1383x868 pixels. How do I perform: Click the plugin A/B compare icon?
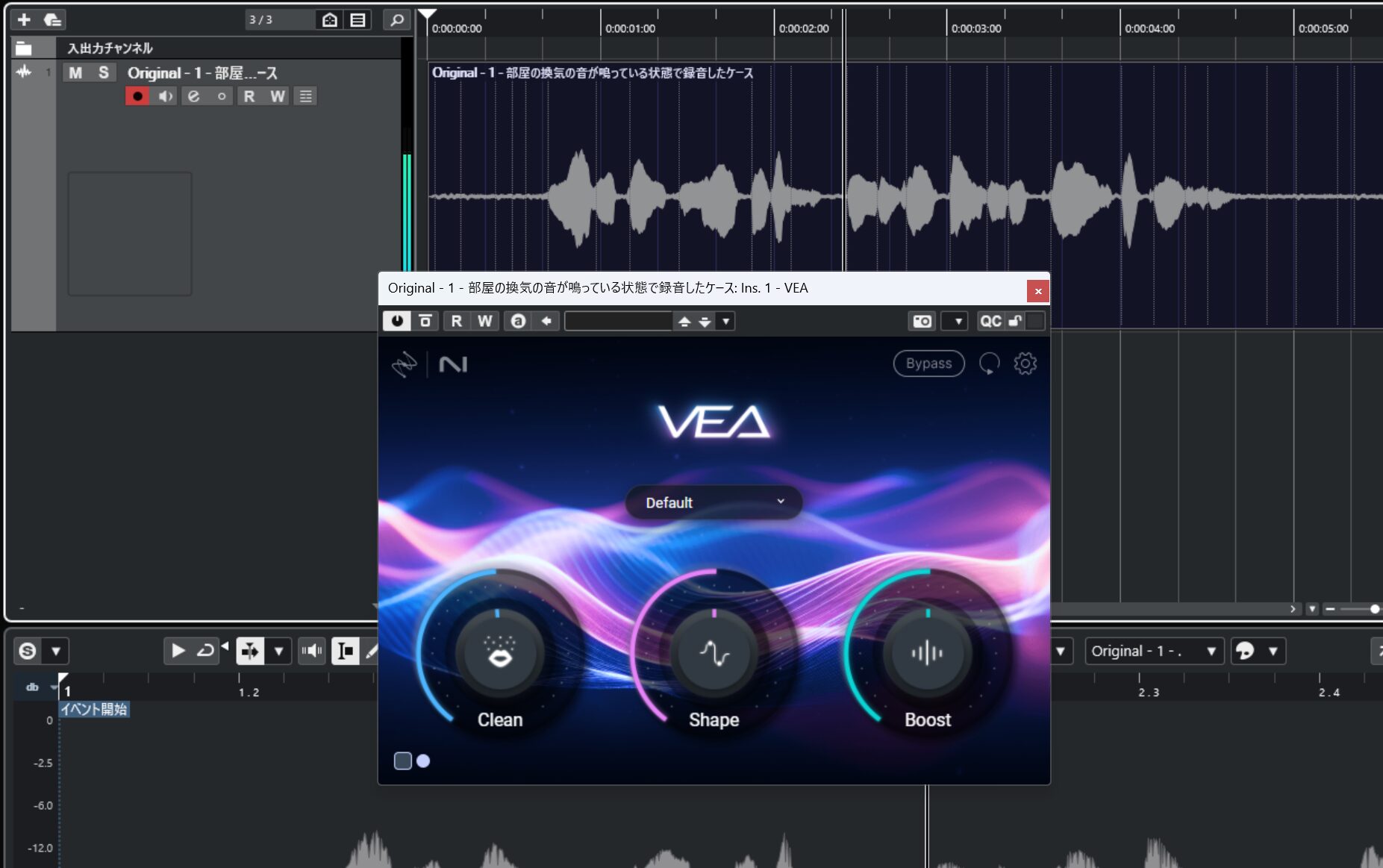coord(425,321)
